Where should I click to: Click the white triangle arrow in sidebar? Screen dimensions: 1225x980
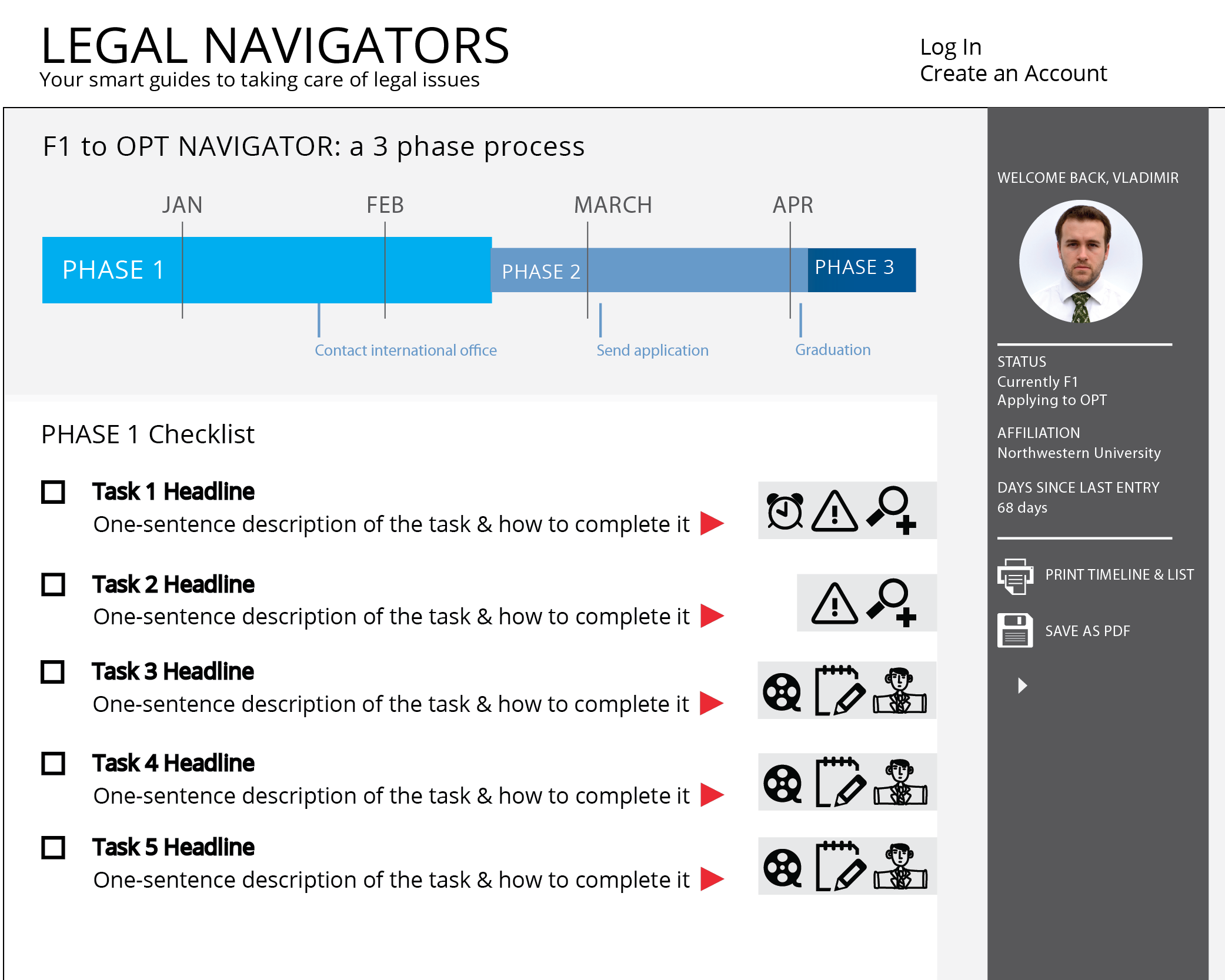(x=1023, y=685)
